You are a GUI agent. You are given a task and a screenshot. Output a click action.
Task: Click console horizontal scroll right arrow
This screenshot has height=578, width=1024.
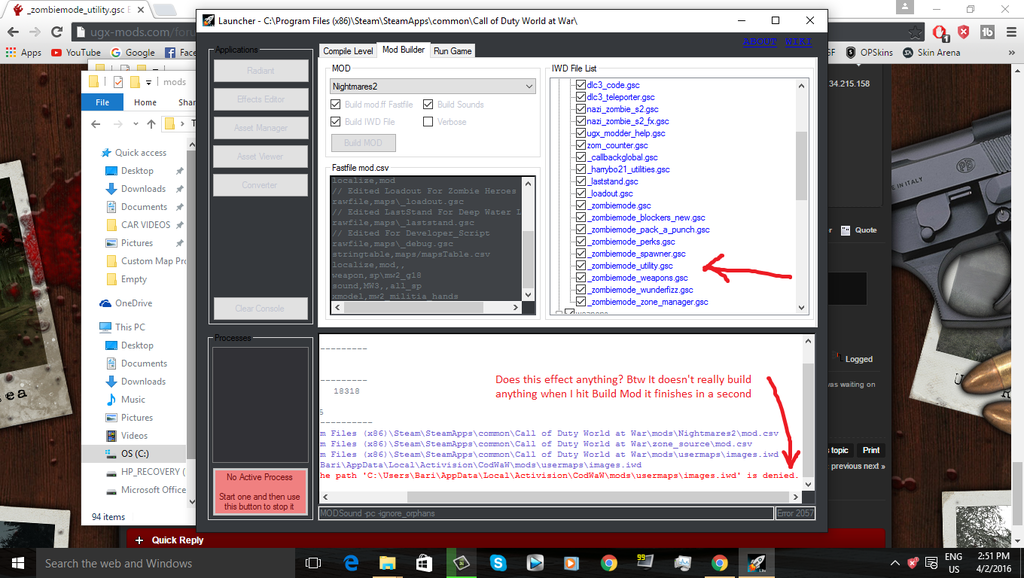click(x=796, y=497)
